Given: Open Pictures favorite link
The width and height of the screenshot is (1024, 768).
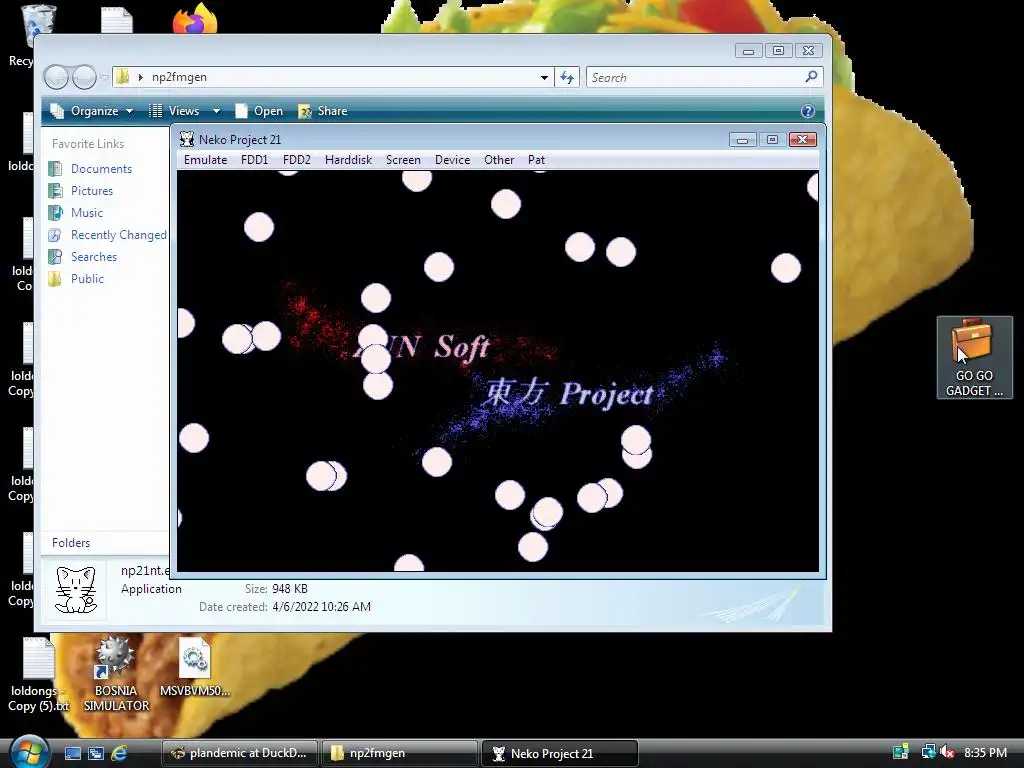Looking at the screenshot, I should point(91,191).
